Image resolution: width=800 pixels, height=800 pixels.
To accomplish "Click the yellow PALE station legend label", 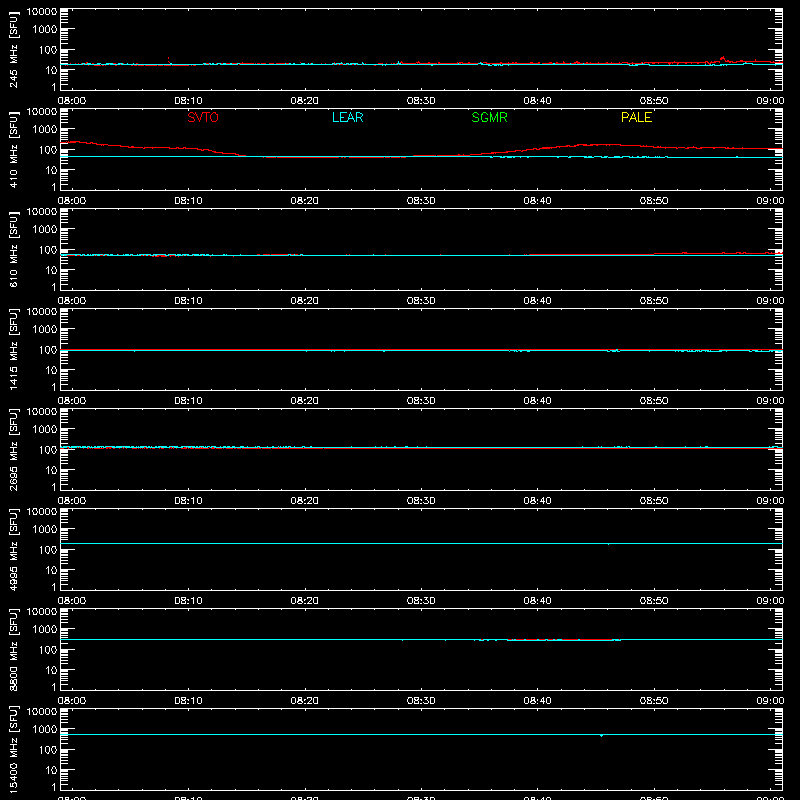I will (636, 117).
